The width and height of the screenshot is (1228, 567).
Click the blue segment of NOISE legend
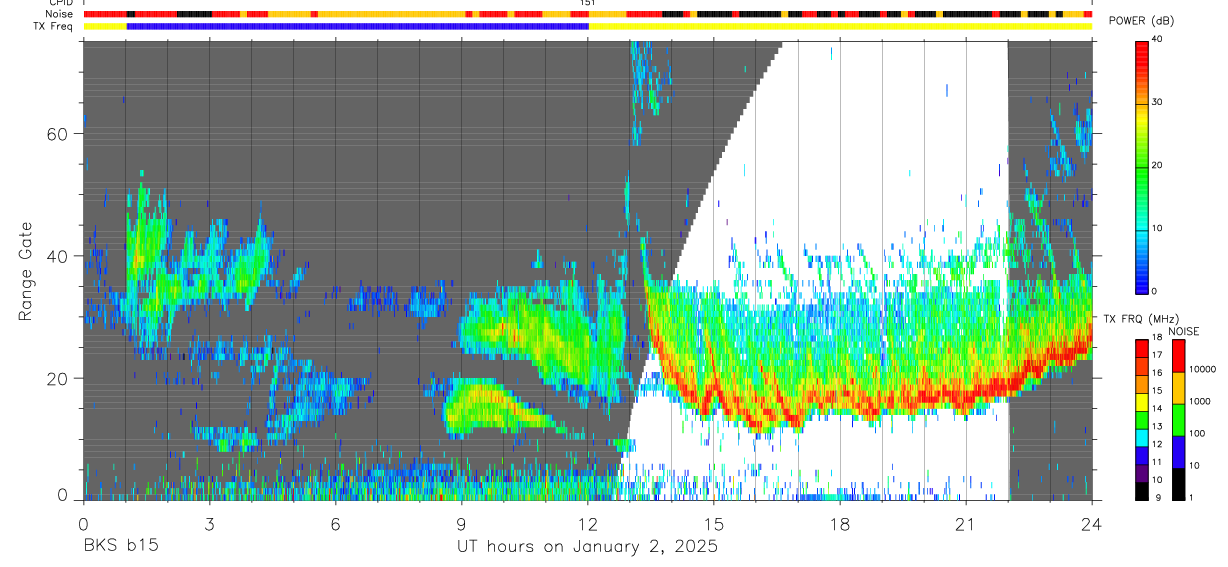[1178, 452]
